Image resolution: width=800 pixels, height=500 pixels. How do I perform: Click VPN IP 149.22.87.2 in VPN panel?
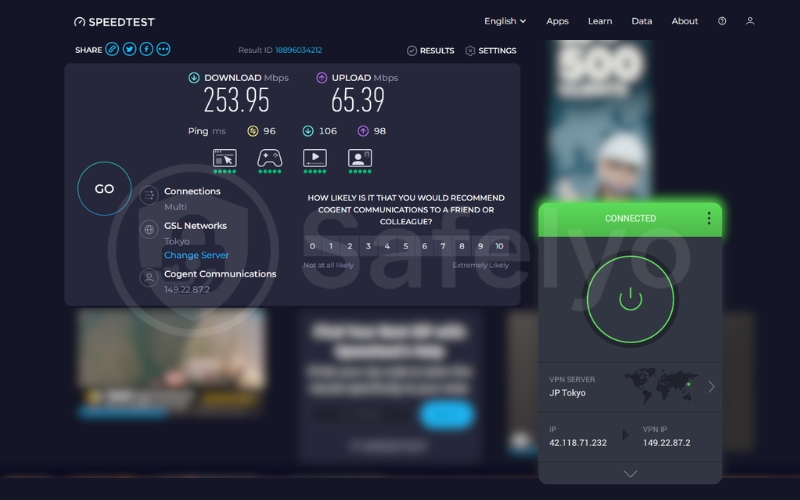pyautogui.click(x=666, y=443)
